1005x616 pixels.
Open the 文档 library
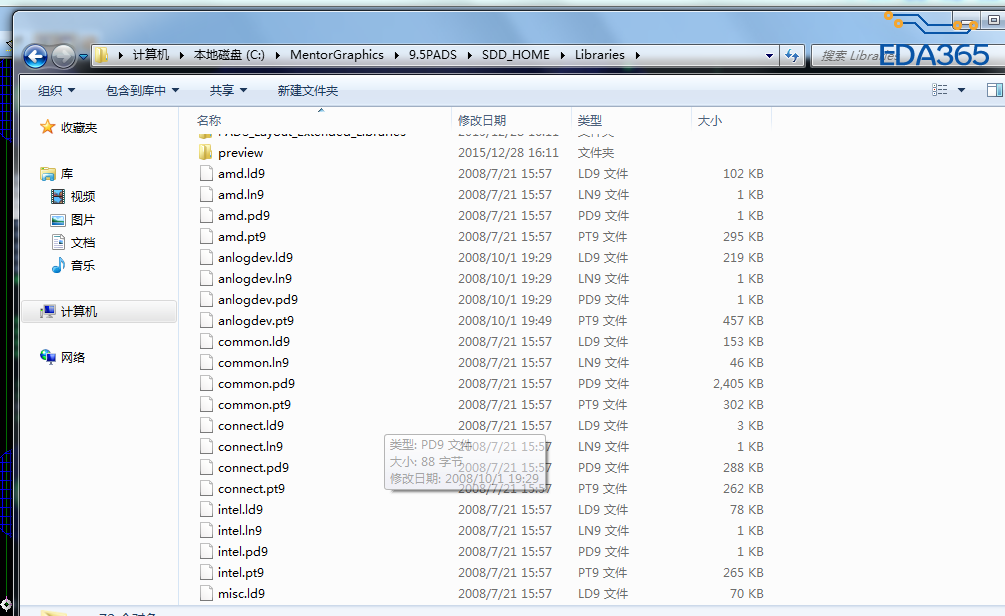pos(83,242)
